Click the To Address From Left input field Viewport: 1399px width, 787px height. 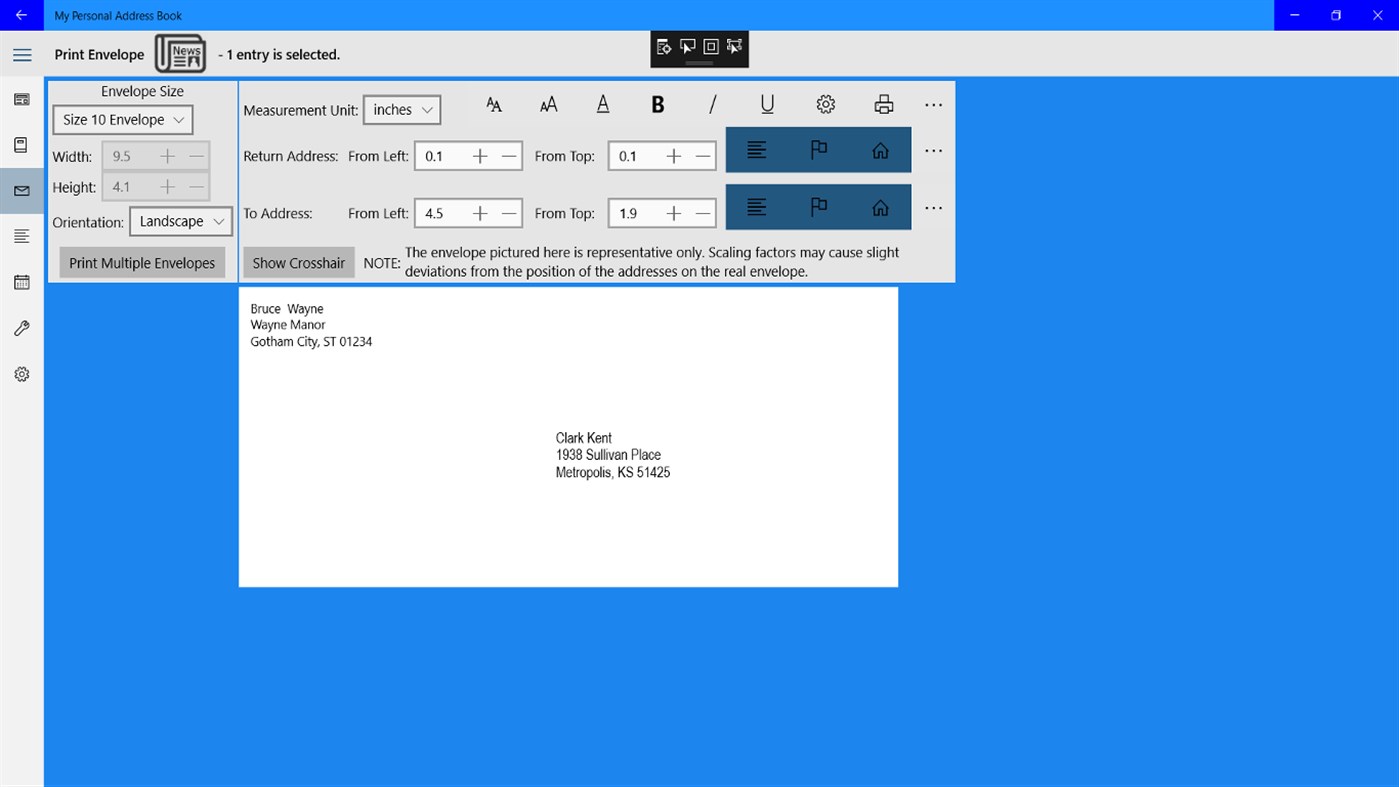(435, 212)
